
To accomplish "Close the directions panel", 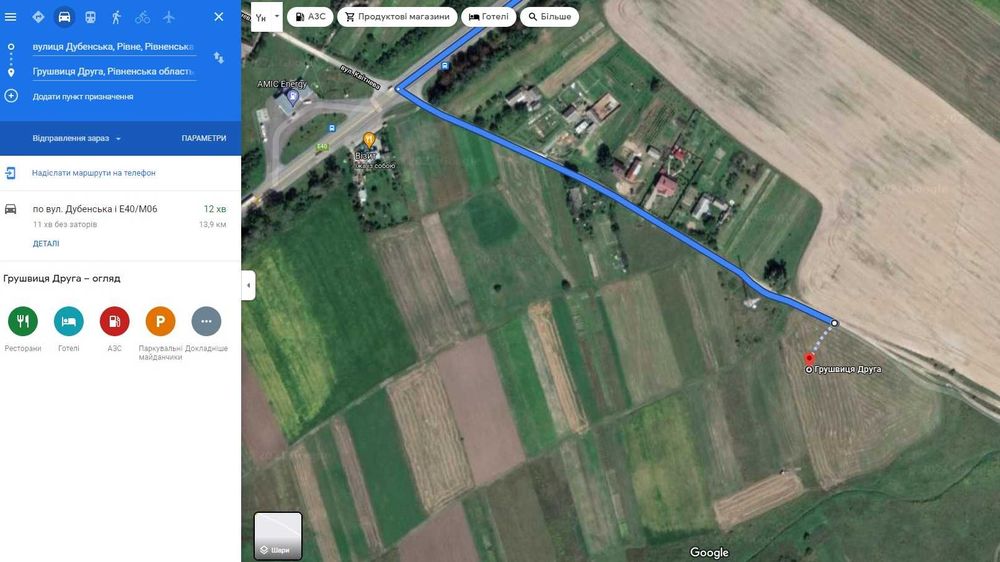I will [x=219, y=17].
